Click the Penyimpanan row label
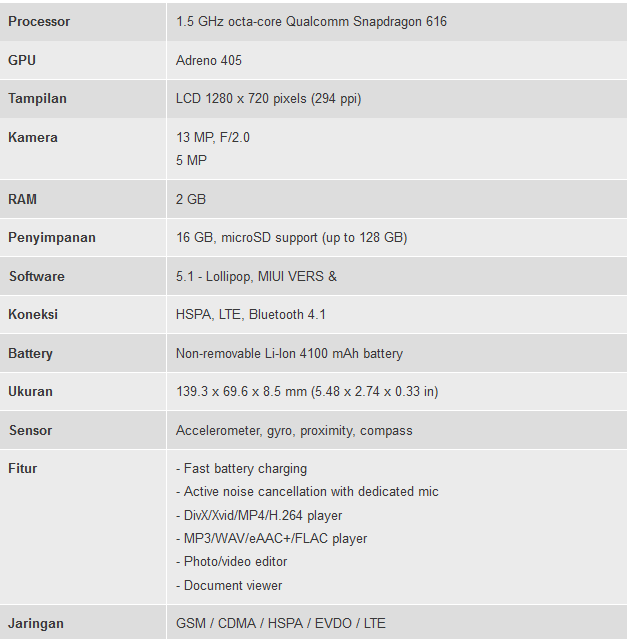Image resolution: width=627 pixels, height=639 pixels. click(52, 238)
